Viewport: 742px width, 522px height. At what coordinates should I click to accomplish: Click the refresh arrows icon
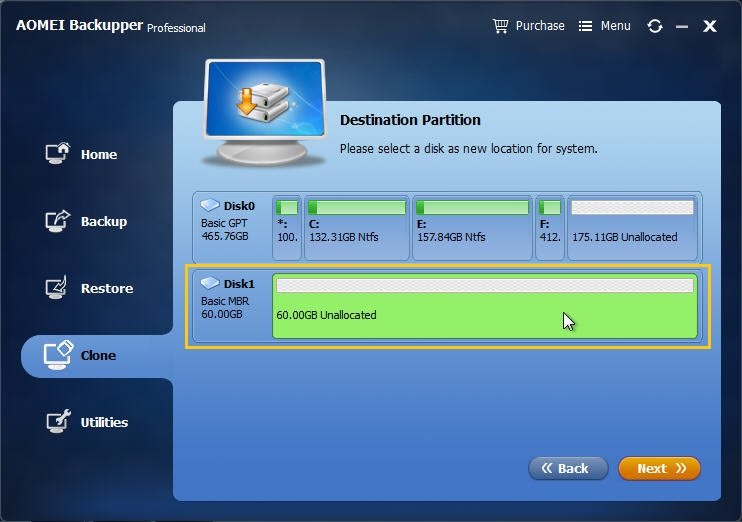tap(655, 26)
